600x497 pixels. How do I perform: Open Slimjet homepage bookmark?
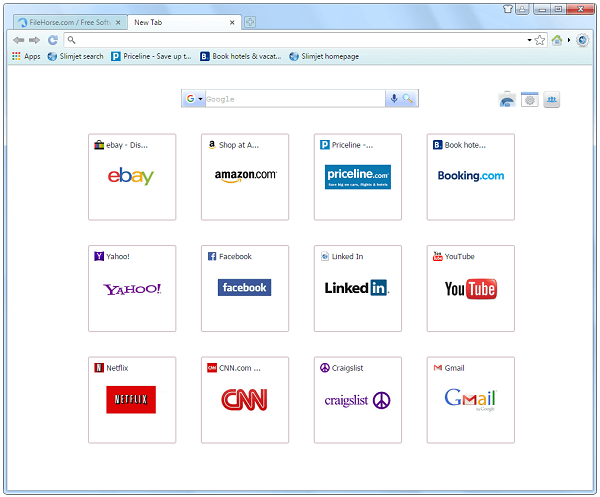[x=324, y=56]
